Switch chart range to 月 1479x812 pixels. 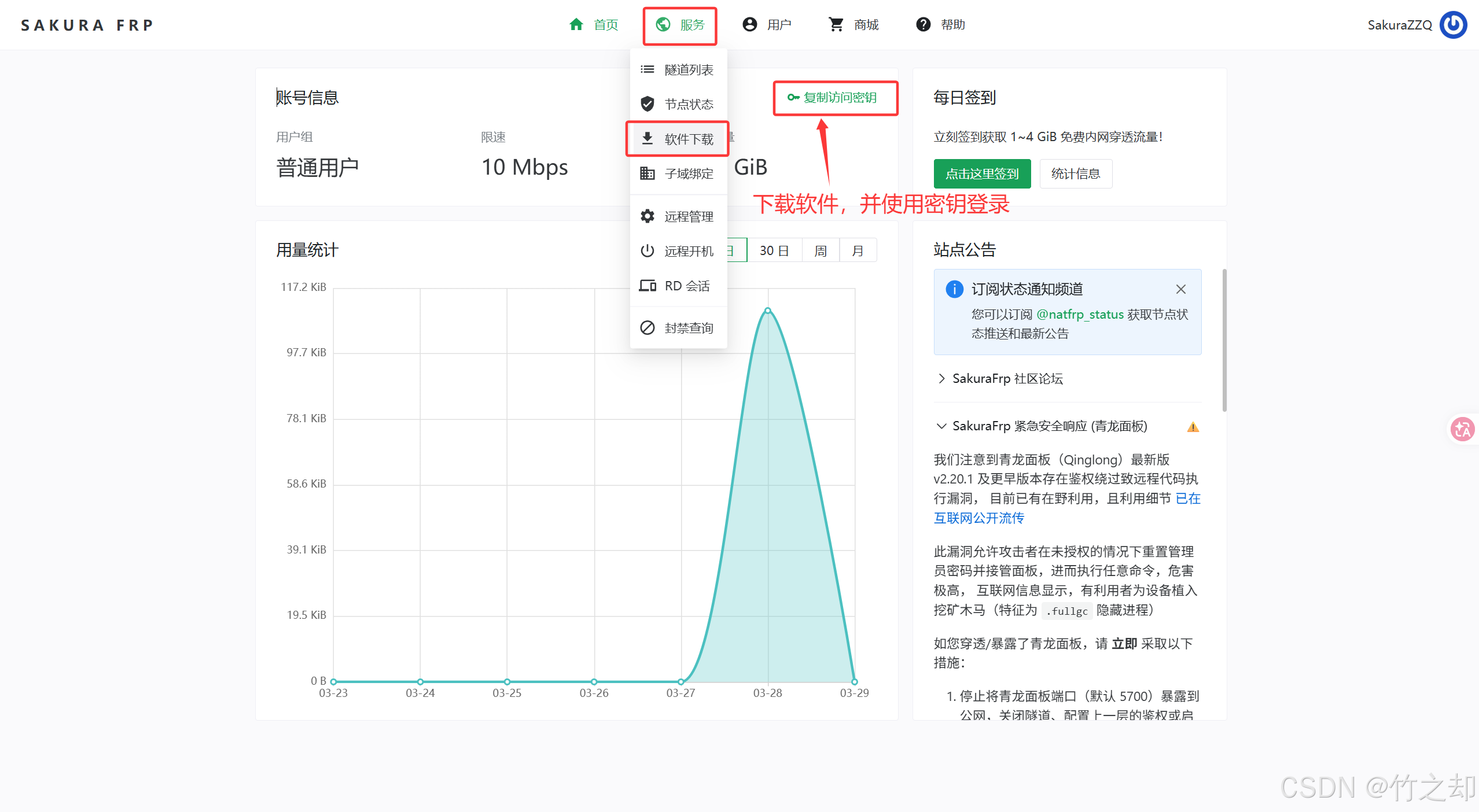coord(858,250)
